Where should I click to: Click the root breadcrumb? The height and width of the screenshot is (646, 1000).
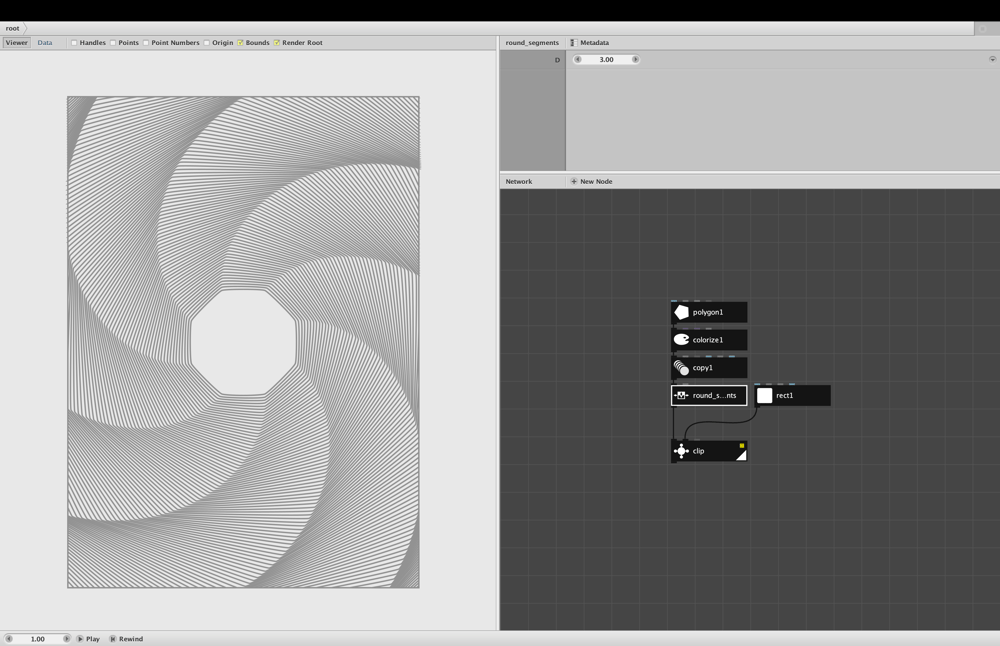click(x=12, y=28)
